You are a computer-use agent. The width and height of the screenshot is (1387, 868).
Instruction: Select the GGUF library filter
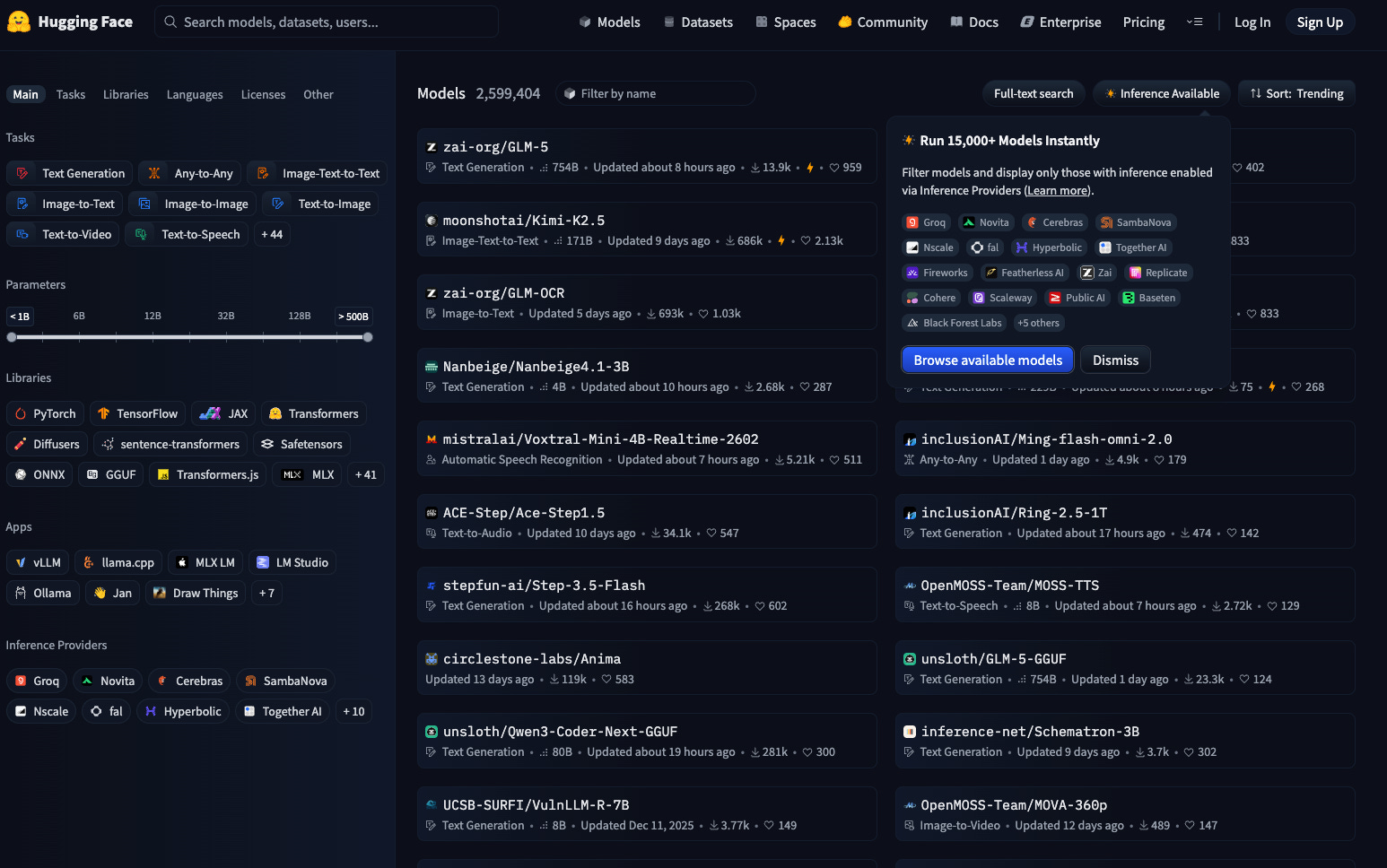click(111, 474)
